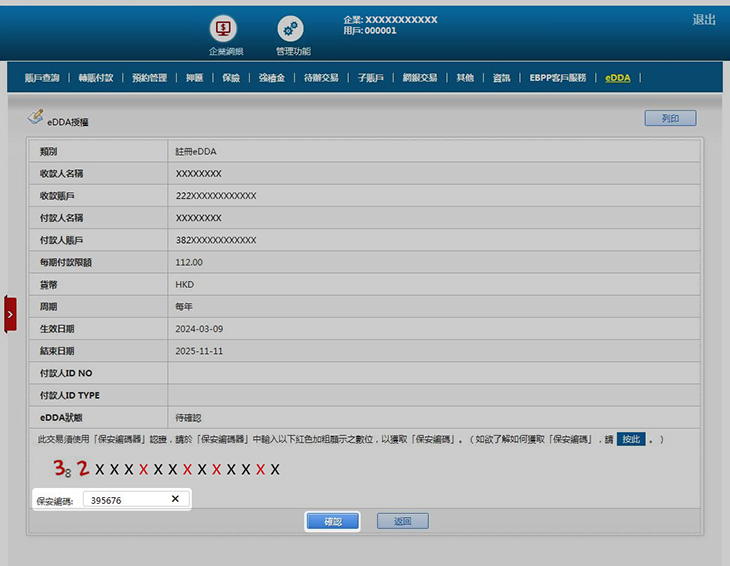Open the 網銀交易 menu
730x566 pixels.
click(420, 77)
